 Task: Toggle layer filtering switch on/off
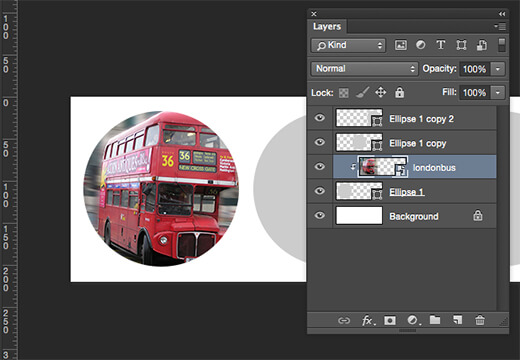click(x=501, y=45)
